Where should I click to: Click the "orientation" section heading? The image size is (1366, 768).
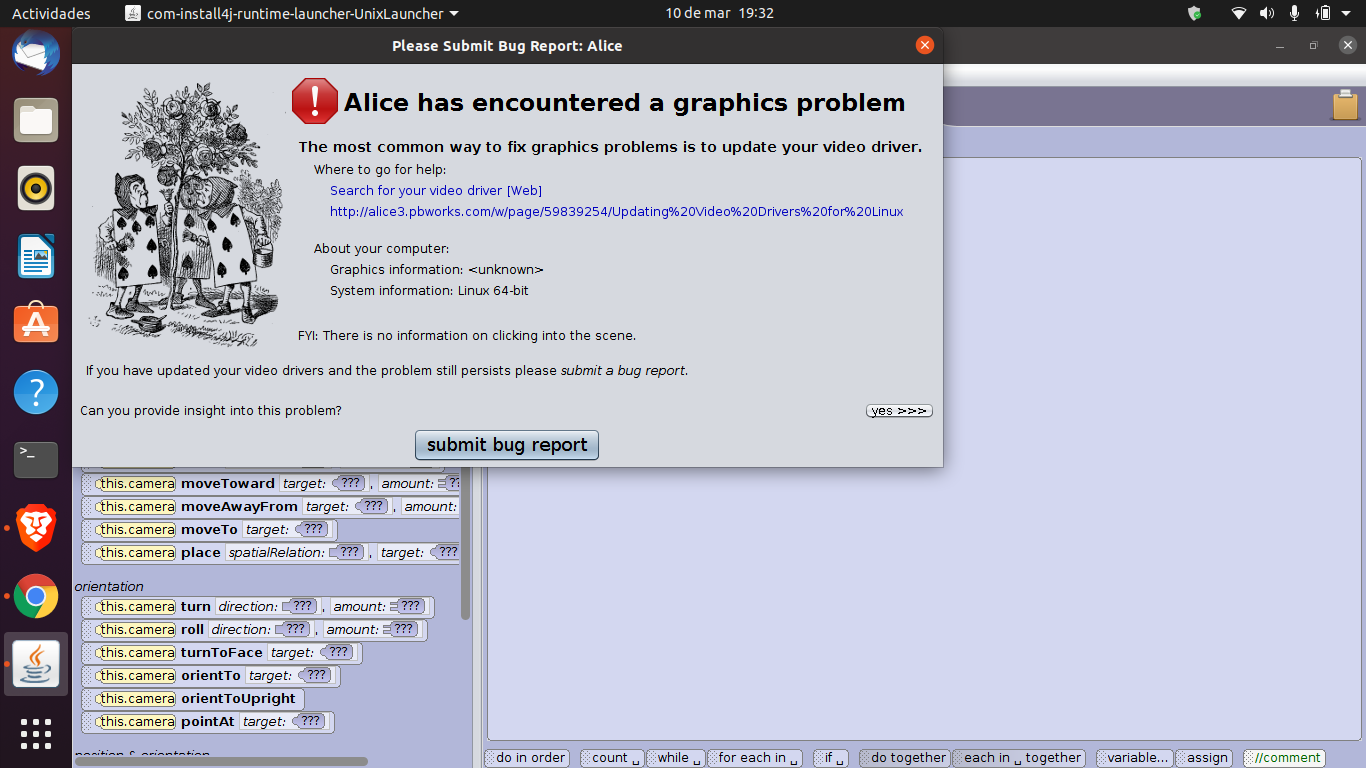click(109, 586)
